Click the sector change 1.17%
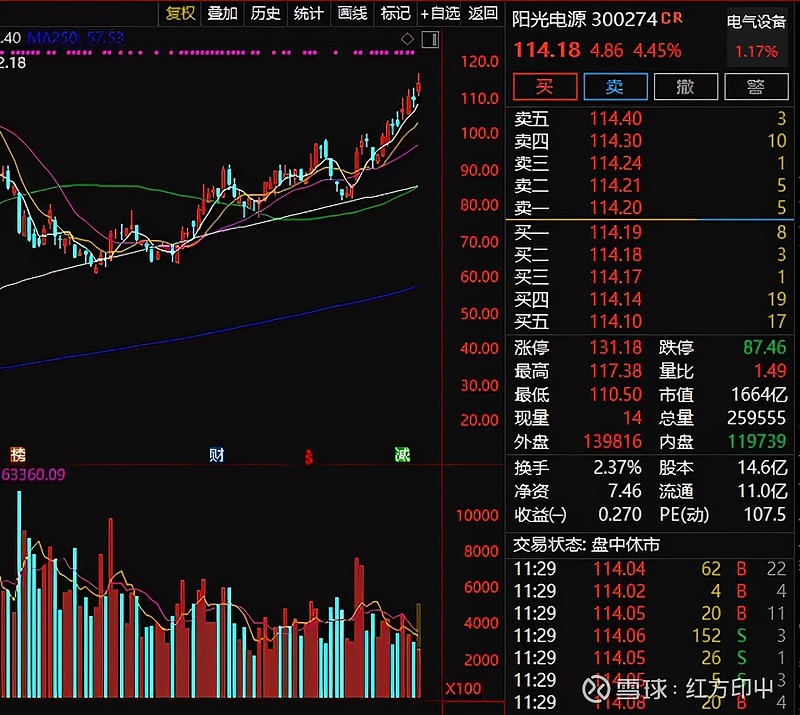This screenshot has height=715, width=800. 757,52
